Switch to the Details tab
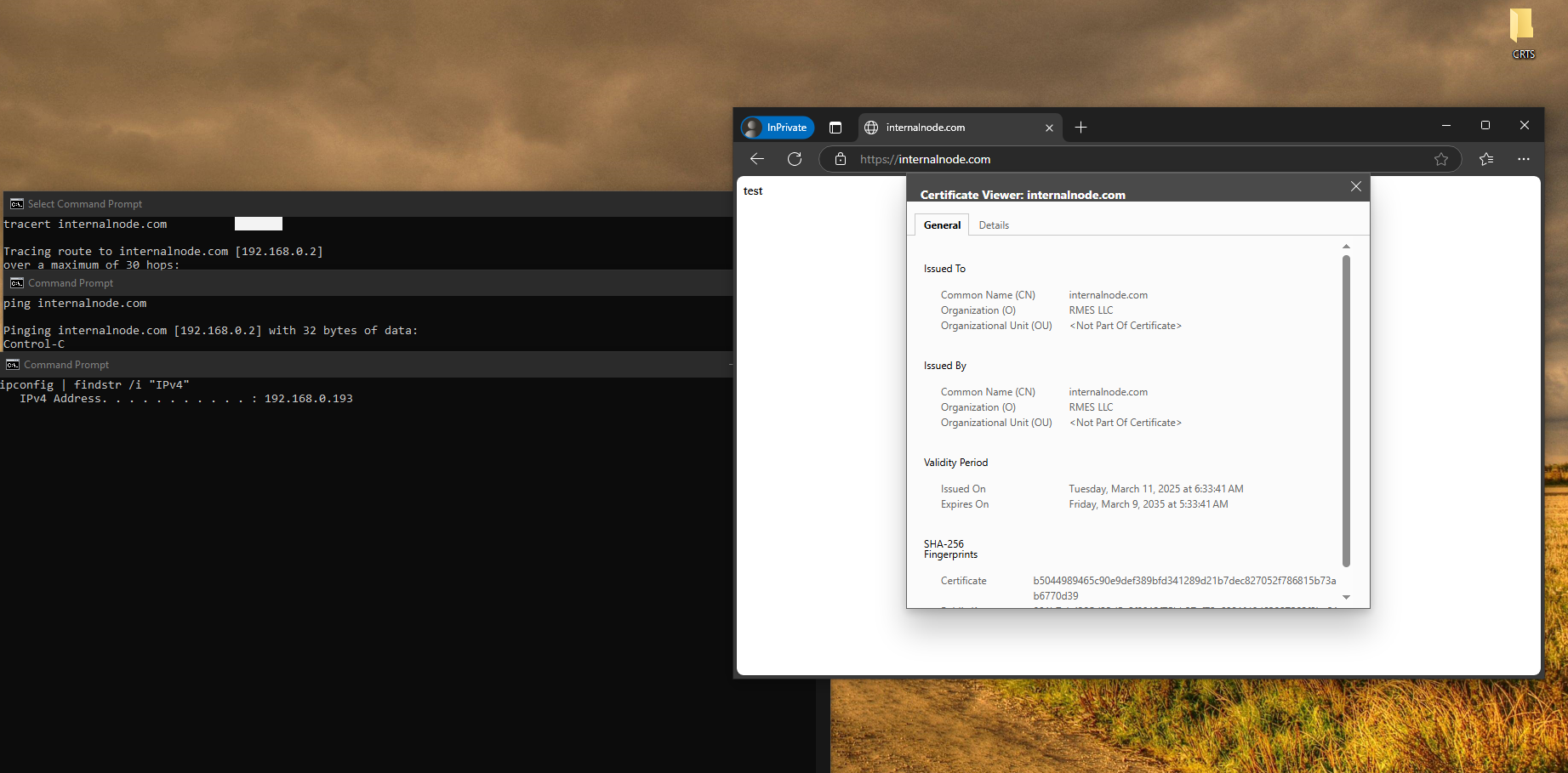The height and width of the screenshot is (773, 1568). point(994,225)
